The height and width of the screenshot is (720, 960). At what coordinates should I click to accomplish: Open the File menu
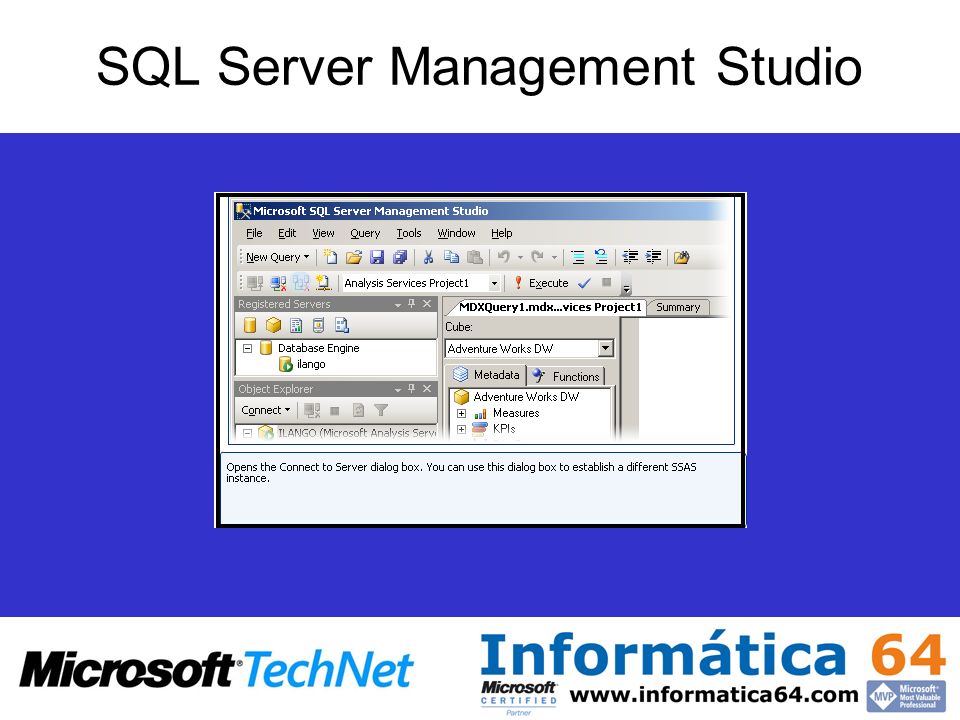[254, 233]
